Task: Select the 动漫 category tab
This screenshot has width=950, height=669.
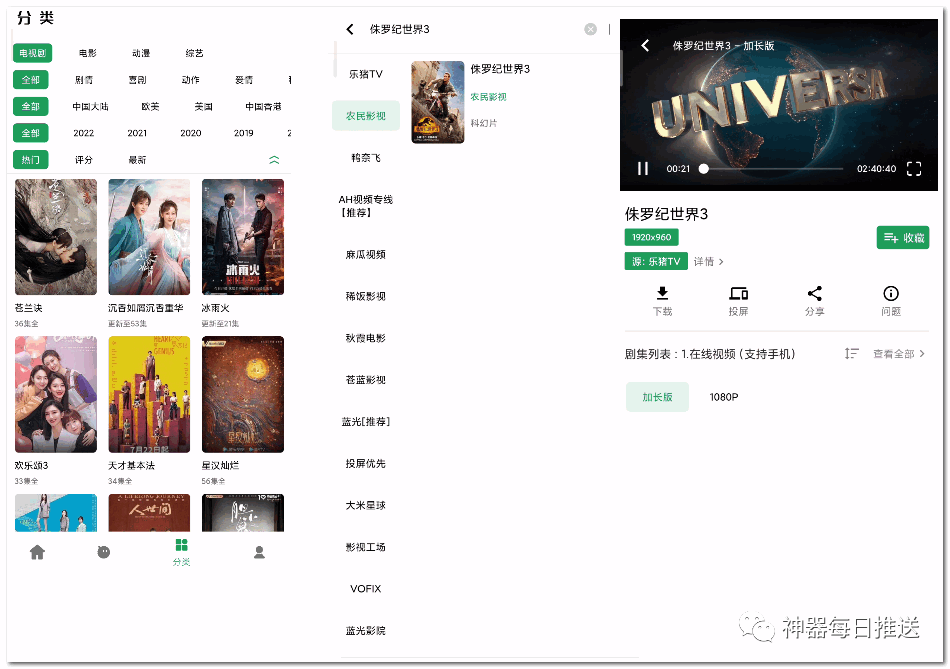Action: tap(141, 53)
